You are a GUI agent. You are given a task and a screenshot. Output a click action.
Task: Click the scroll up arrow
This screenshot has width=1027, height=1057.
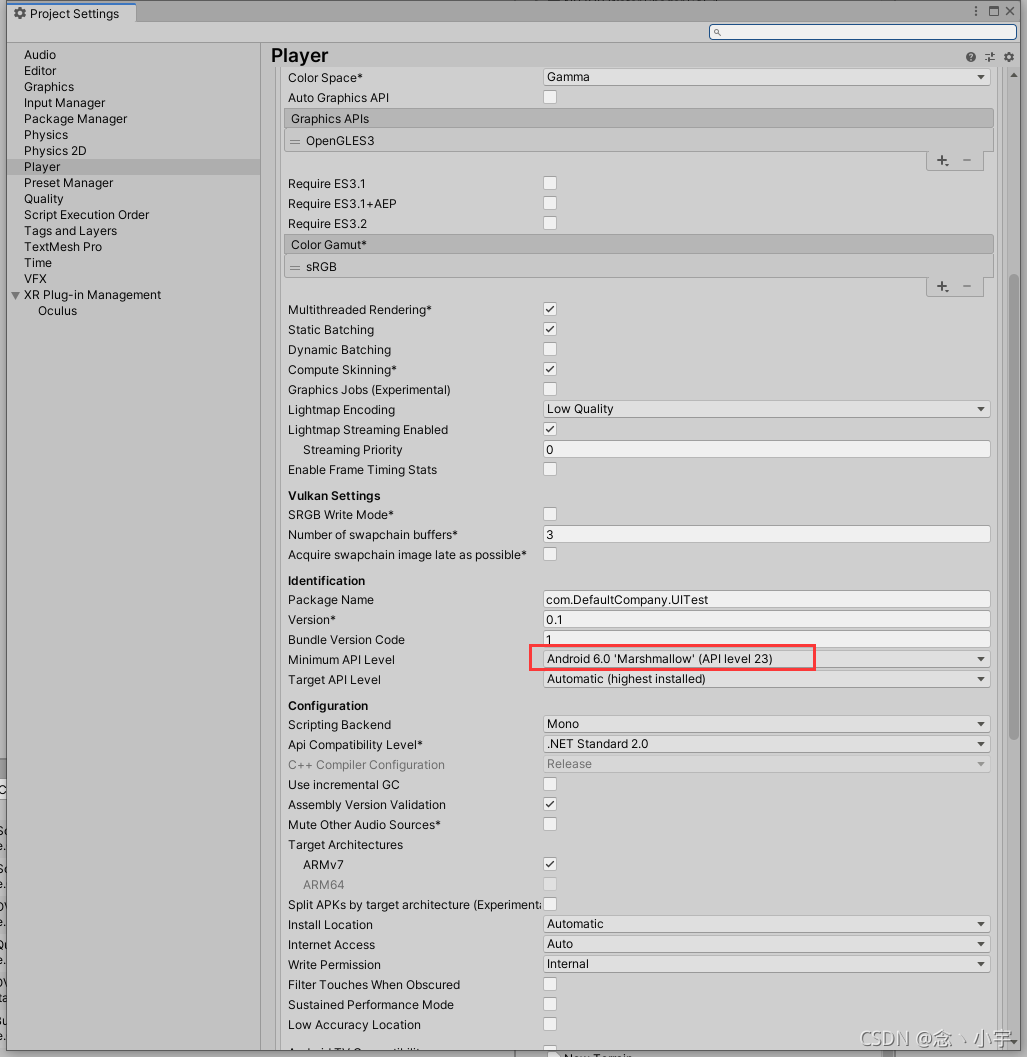point(1014,75)
